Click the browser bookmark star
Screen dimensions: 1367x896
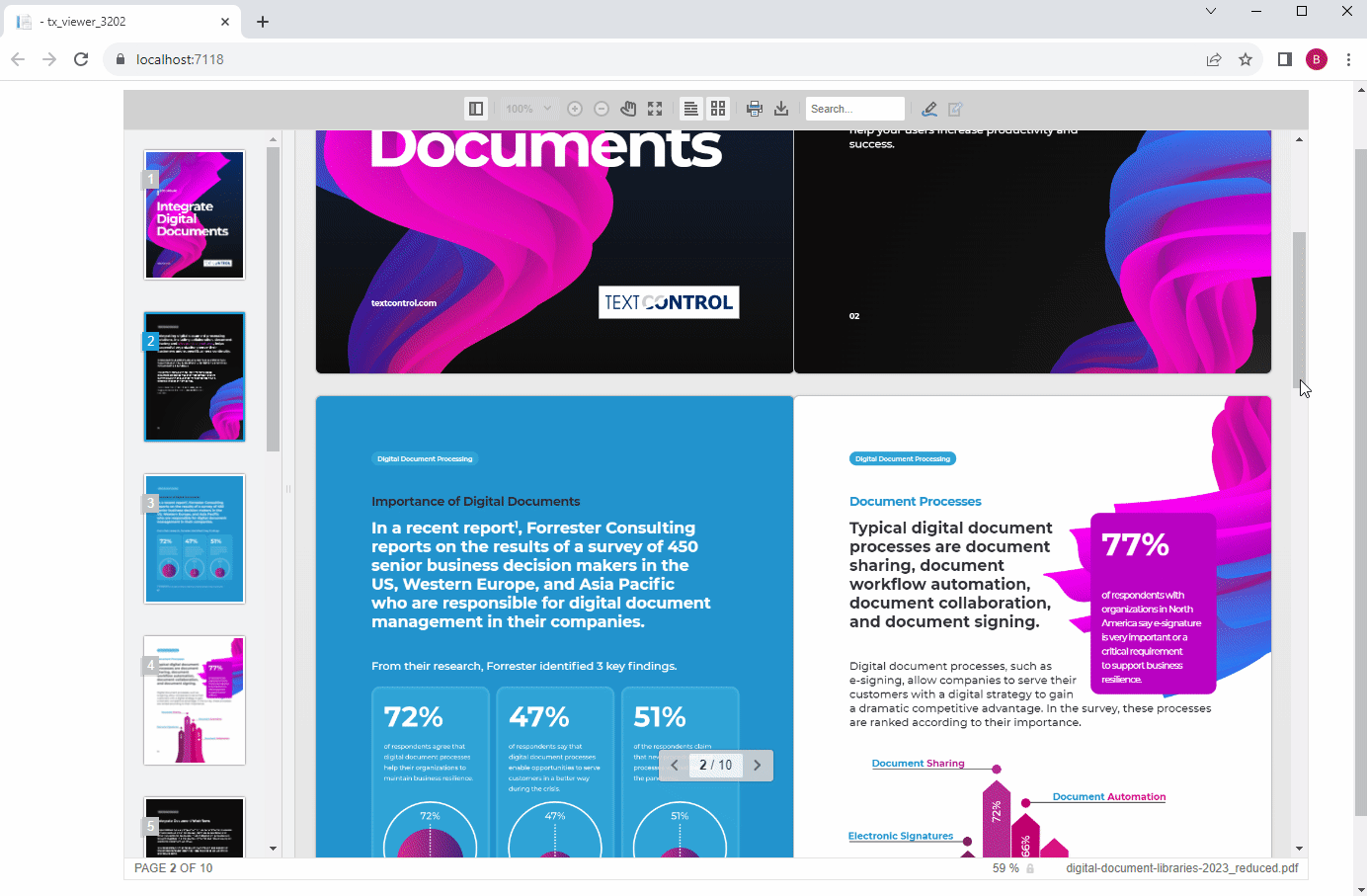[1245, 59]
